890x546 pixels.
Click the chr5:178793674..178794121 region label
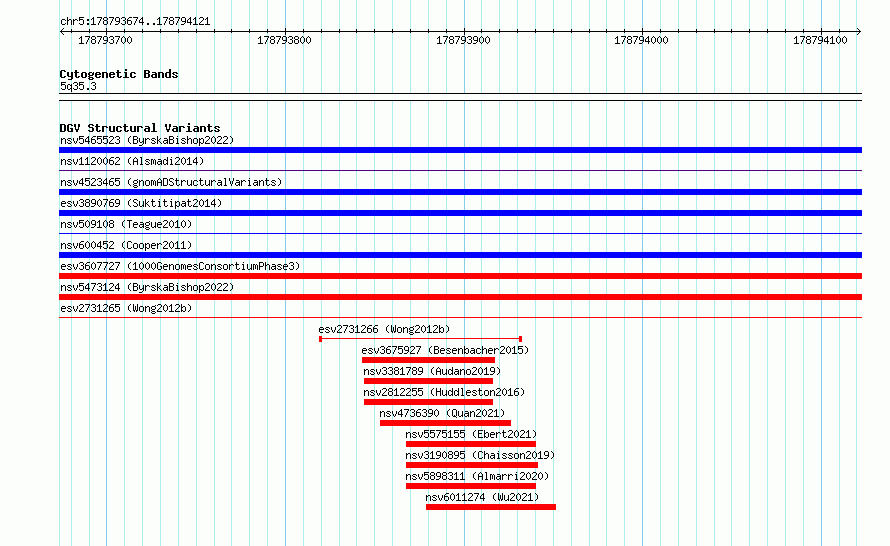coord(135,22)
